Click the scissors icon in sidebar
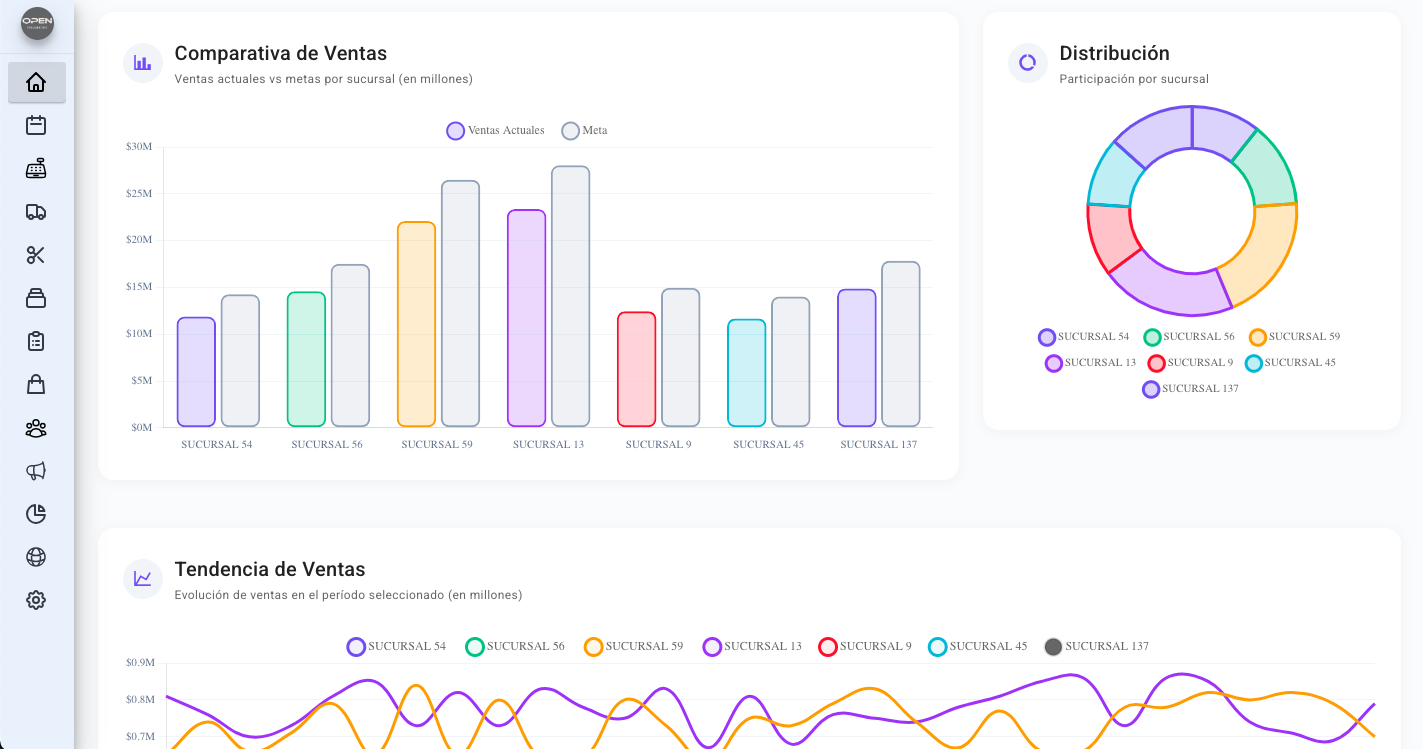1423x749 pixels. click(36, 255)
